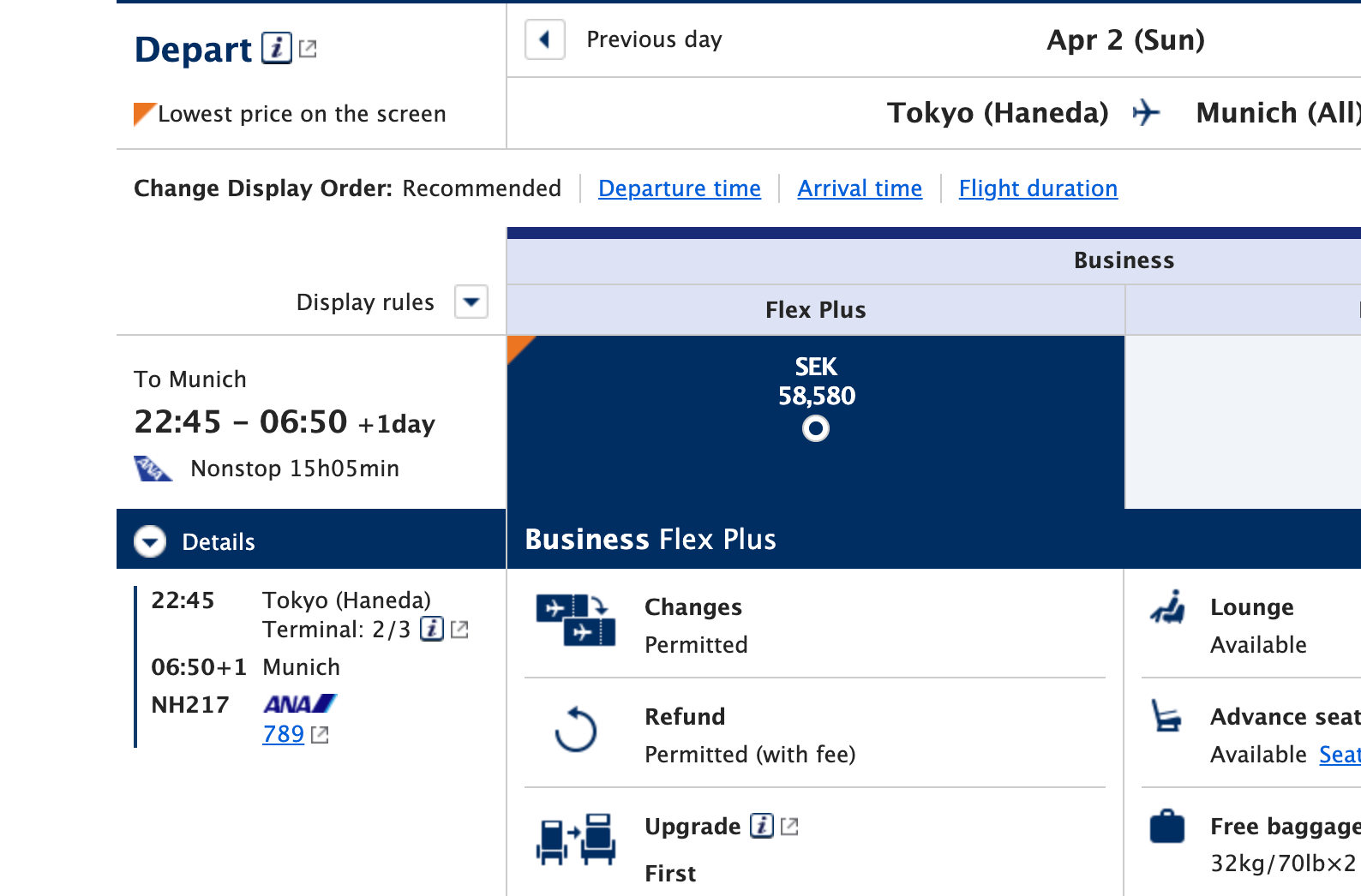Select the SEK 58,580 fare radio button
This screenshot has width=1361, height=896.
tap(815, 428)
